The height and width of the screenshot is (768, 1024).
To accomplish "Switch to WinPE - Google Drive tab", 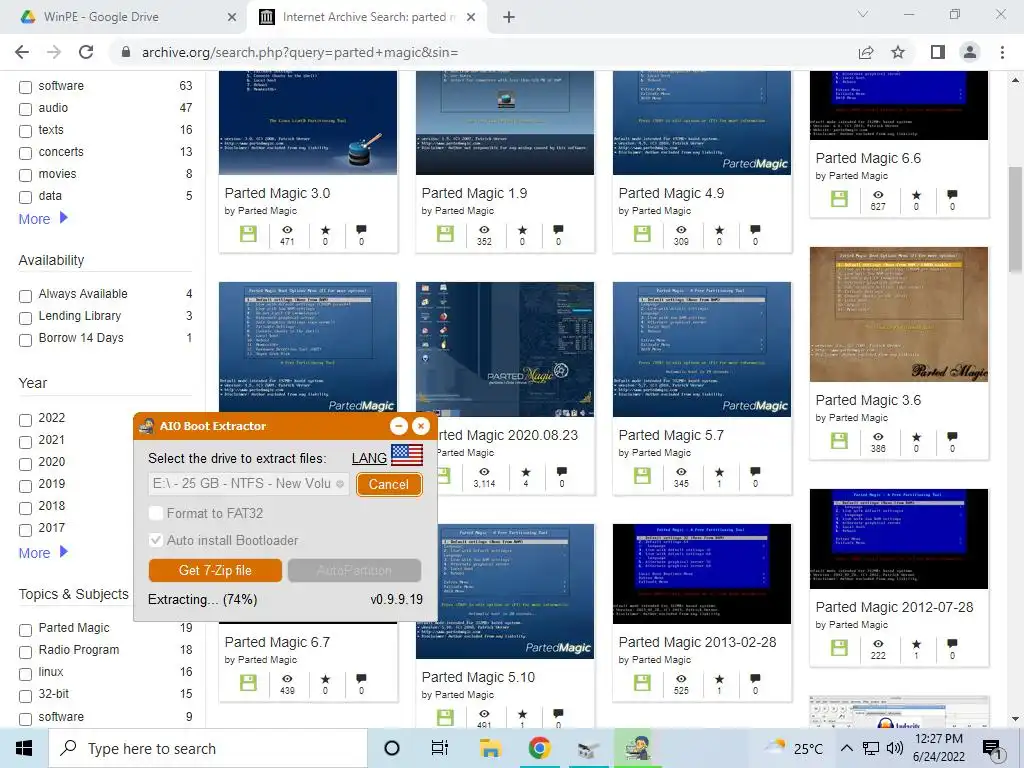I will [123, 17].
